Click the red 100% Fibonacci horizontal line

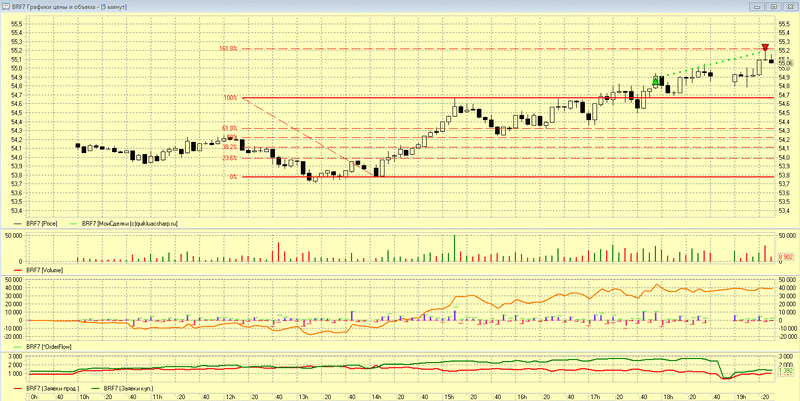click(510, 97)
